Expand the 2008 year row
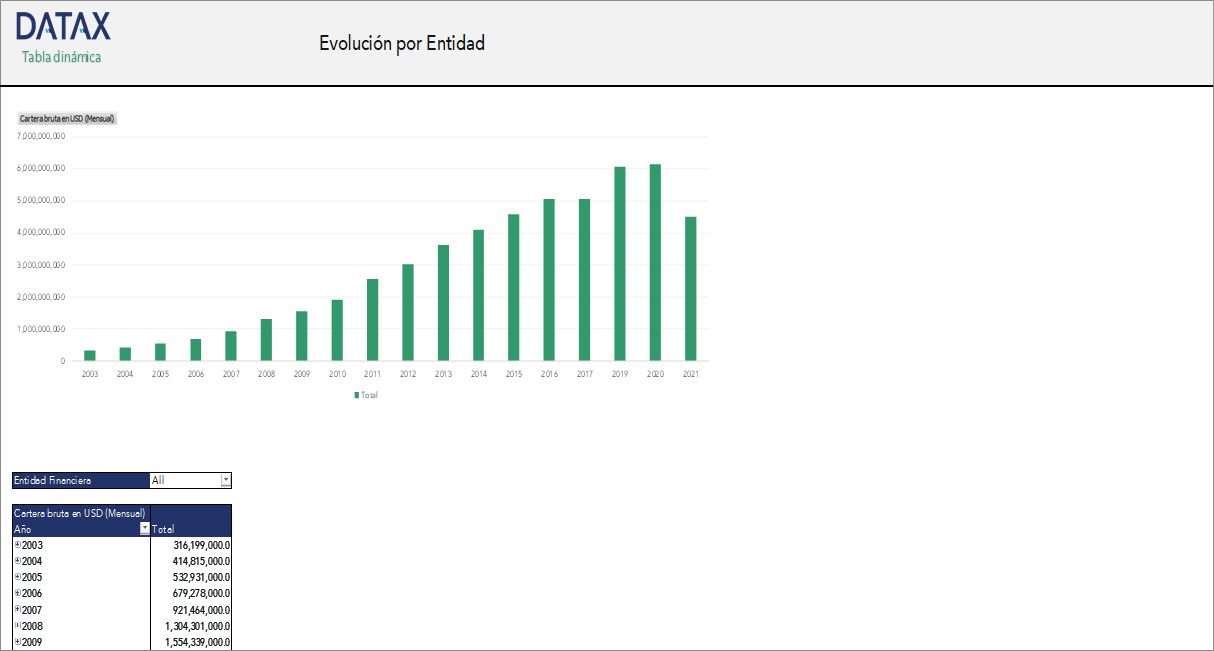 click(x=17, y=626)
